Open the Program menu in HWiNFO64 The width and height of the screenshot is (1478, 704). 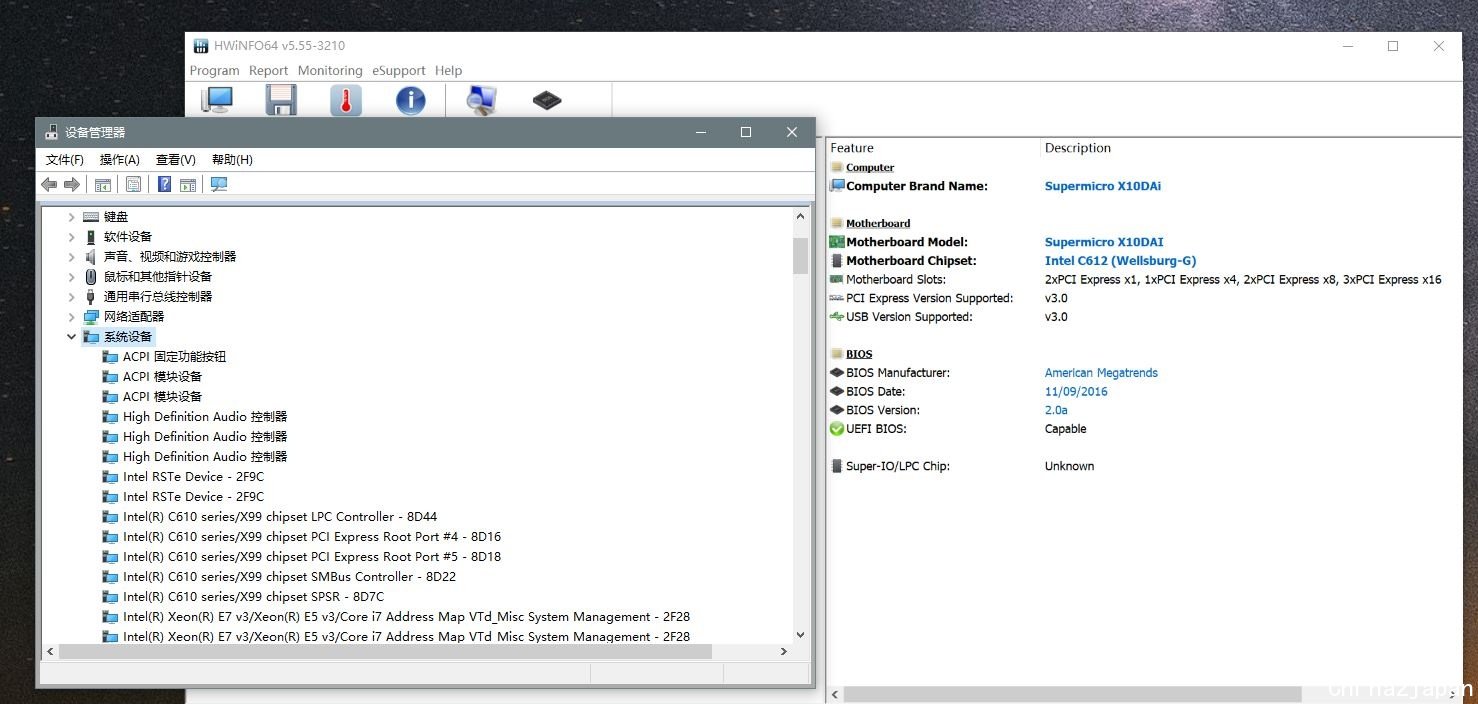click(x=215, y=71)
